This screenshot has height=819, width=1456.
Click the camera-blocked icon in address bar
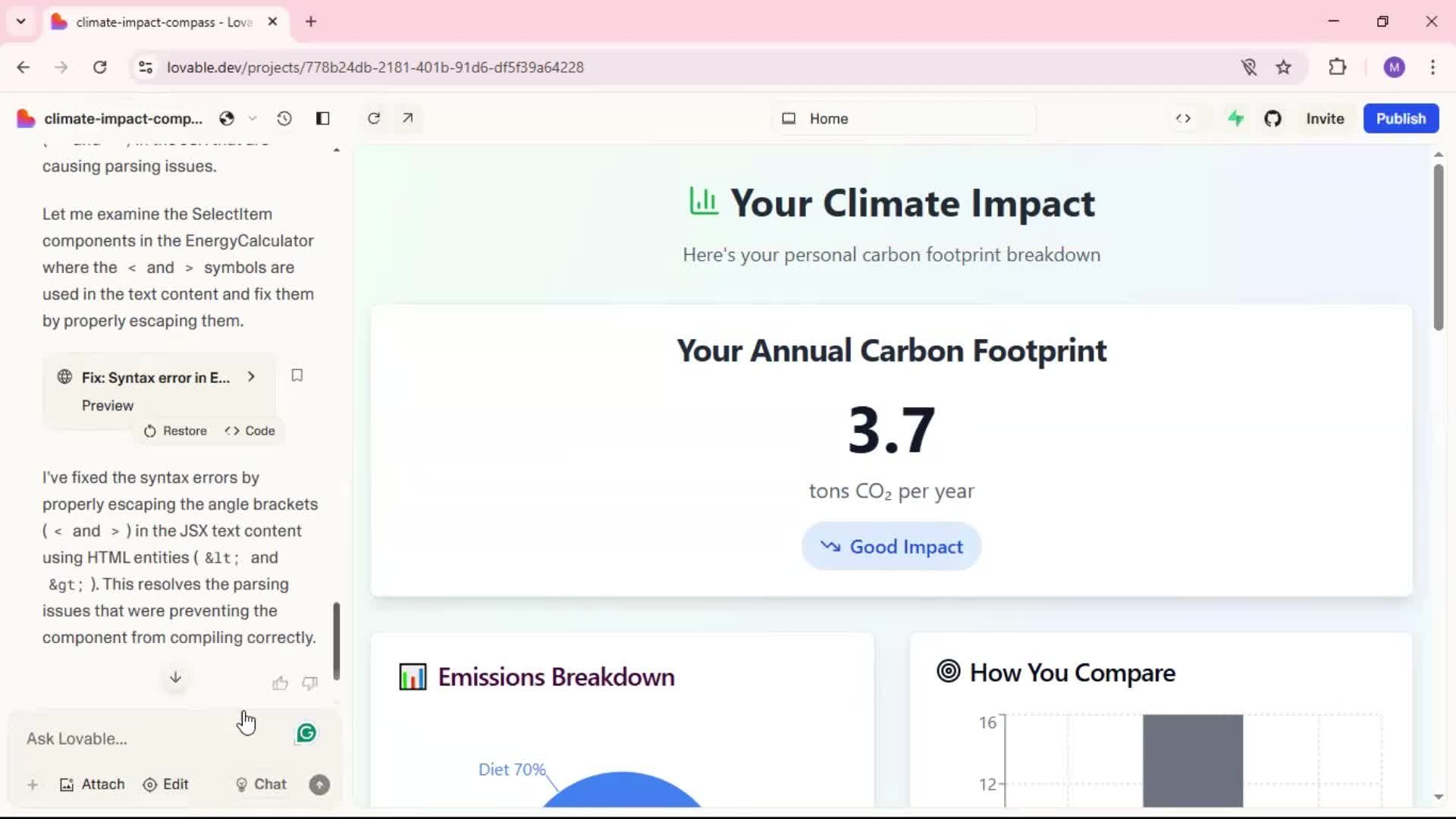pyautogui.click(x=1249, y=67)
